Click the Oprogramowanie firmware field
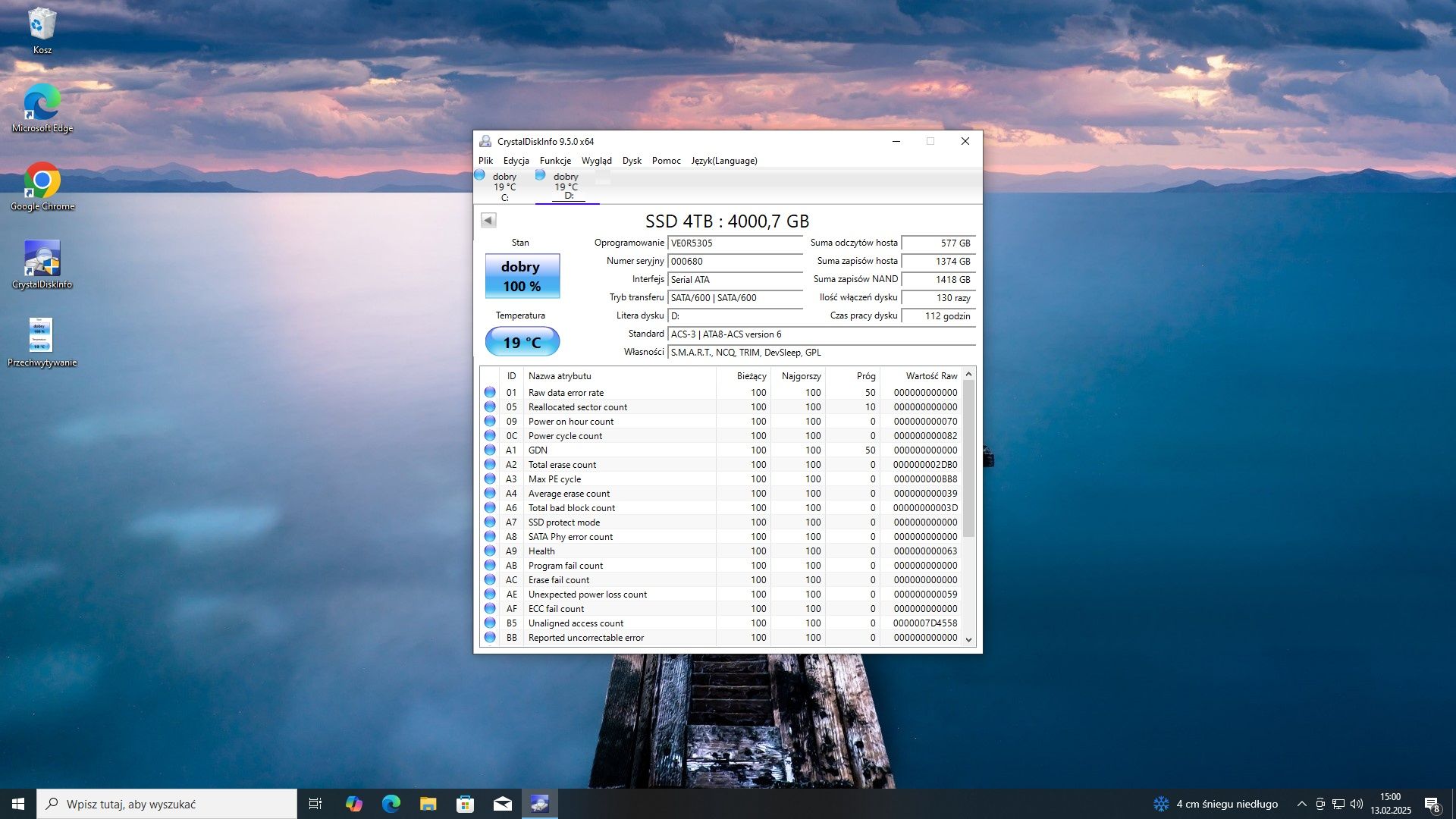1456x819 pixels. point(734,243)
